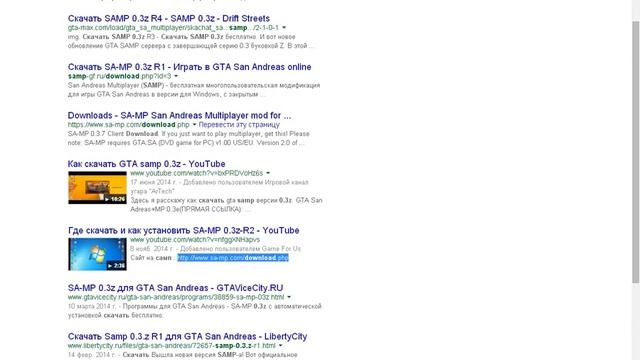Open 'SA-MP 0.3z для GTA San Andreas - GTAViceCity.RU' result
The image size is (640, 360).
176,288
